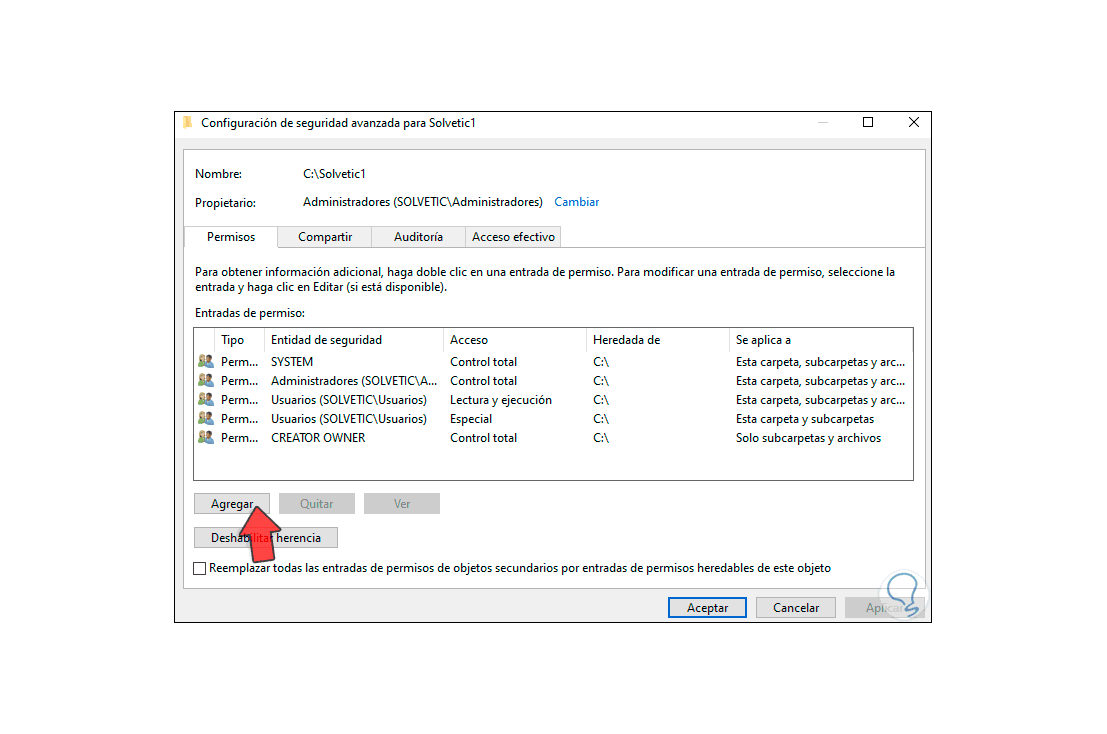Click Deshabilitar herencia

pyautogui.click(x=264, y=537)
